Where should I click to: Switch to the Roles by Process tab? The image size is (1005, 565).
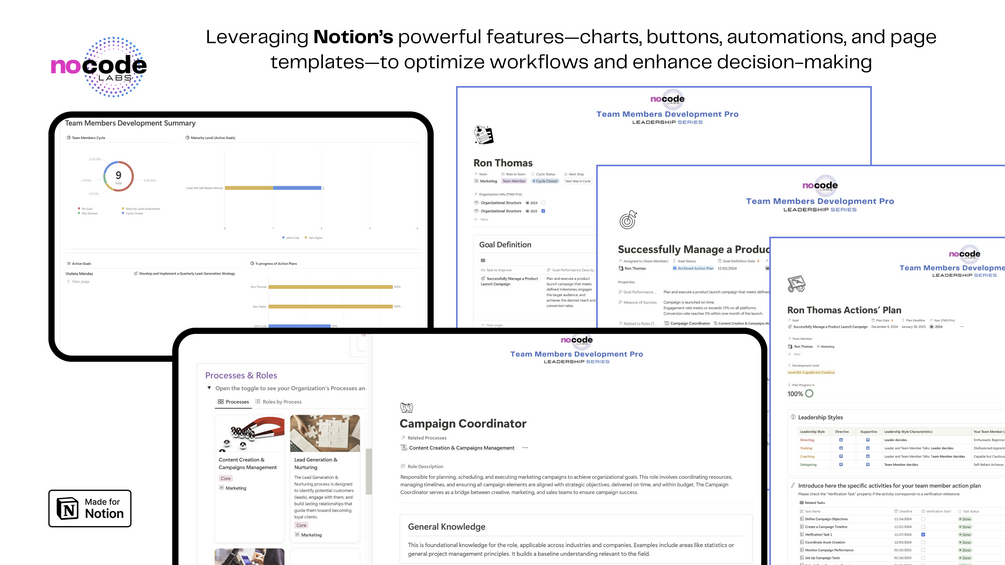[x=278, y=402]
